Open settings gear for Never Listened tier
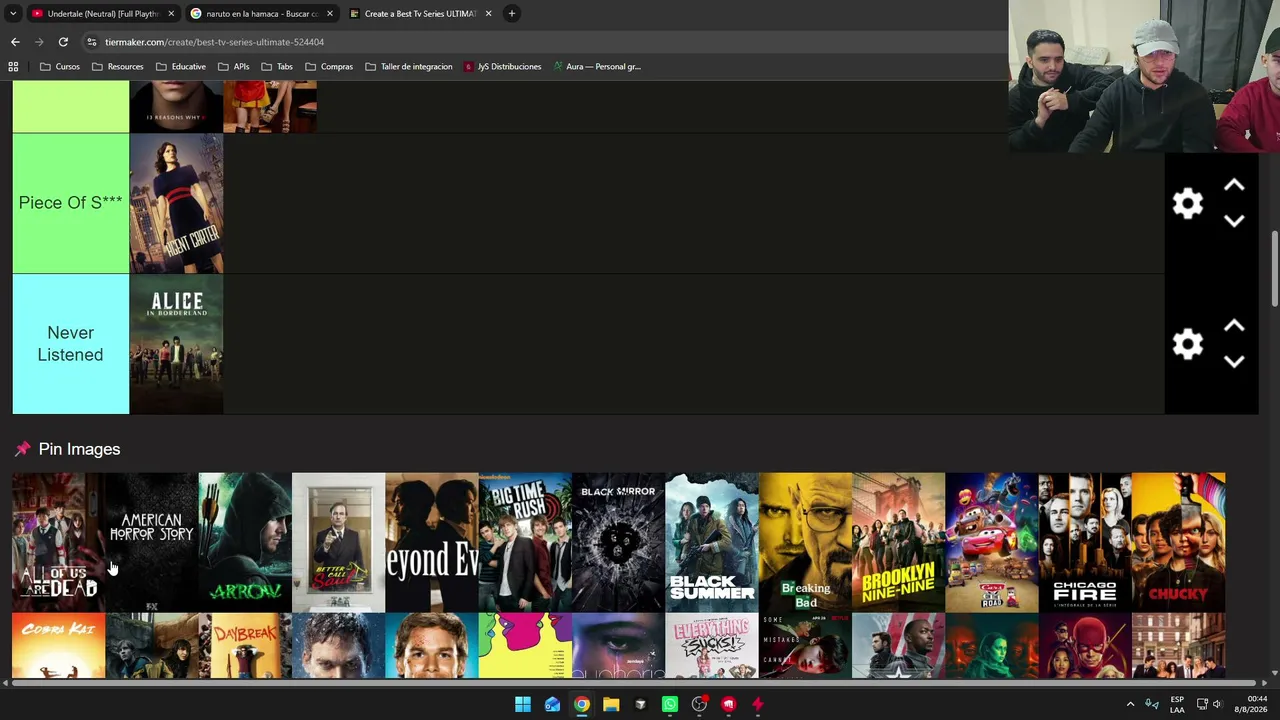1280x720 pixels. pyautogui.click(x=1187, y=344)
